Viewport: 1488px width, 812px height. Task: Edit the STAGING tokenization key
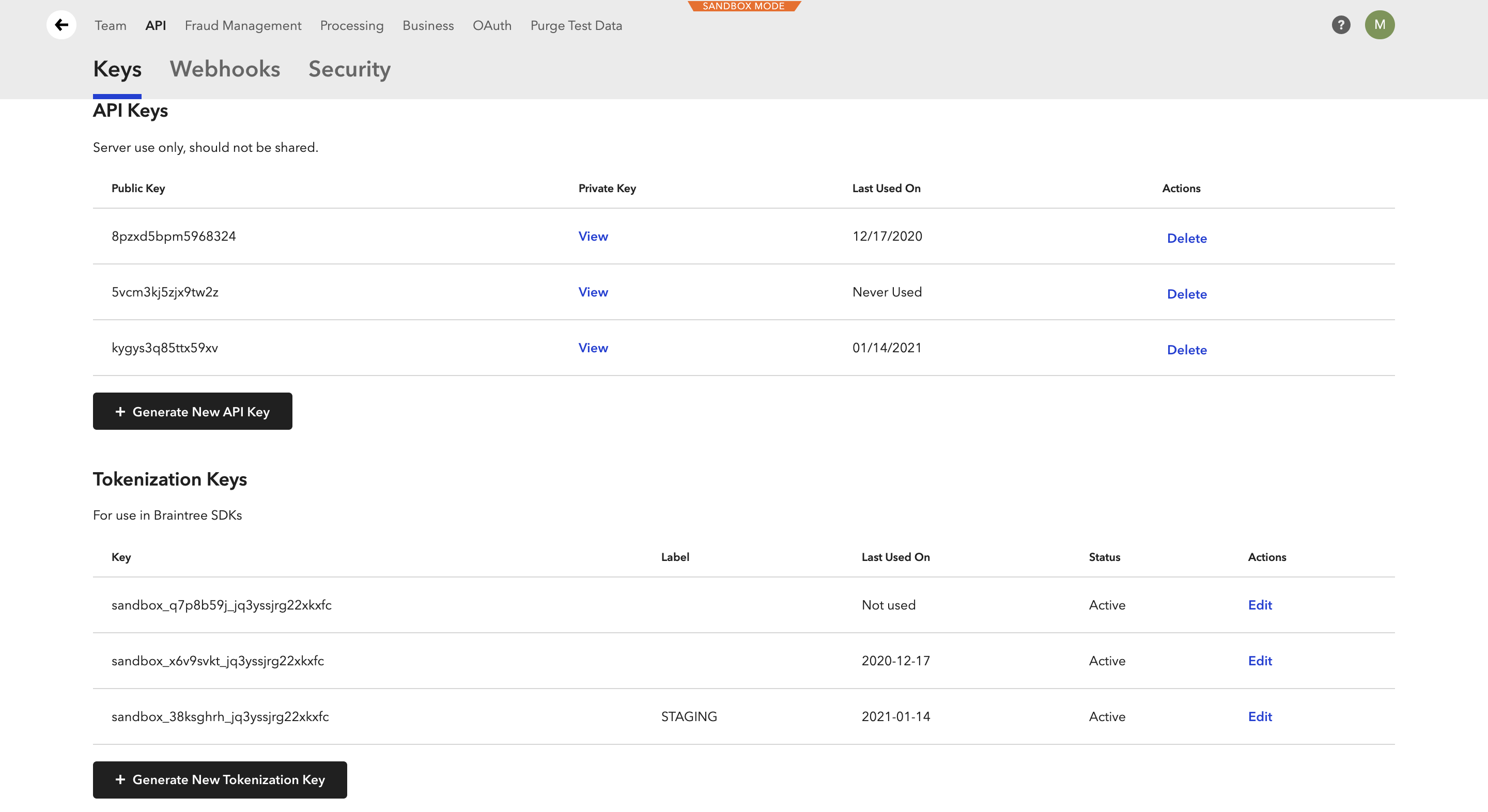coord(1259,716)
